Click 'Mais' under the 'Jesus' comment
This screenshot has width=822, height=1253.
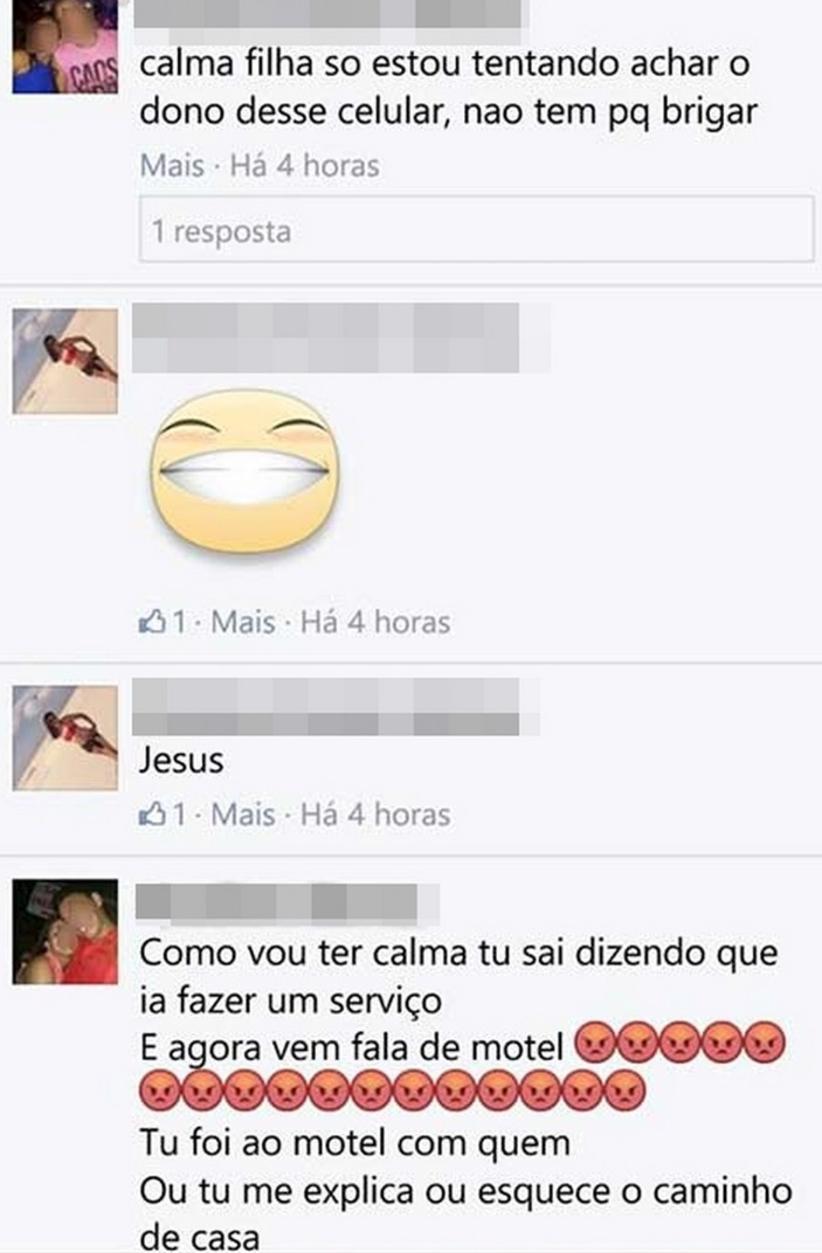coord(243,814)
